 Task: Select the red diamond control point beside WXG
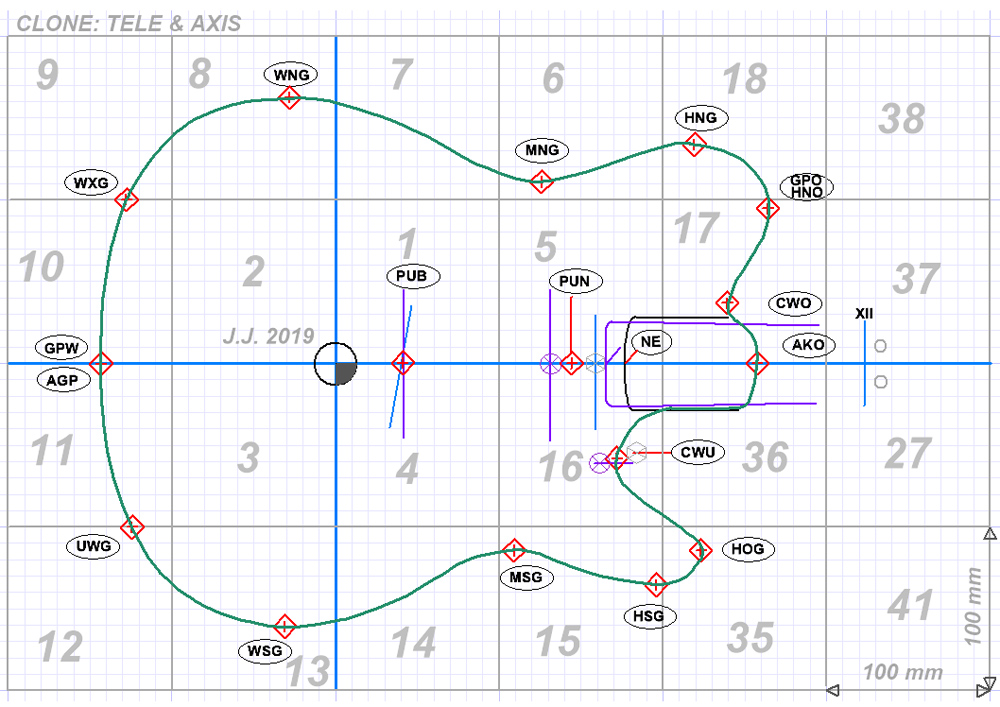point(126,199)
